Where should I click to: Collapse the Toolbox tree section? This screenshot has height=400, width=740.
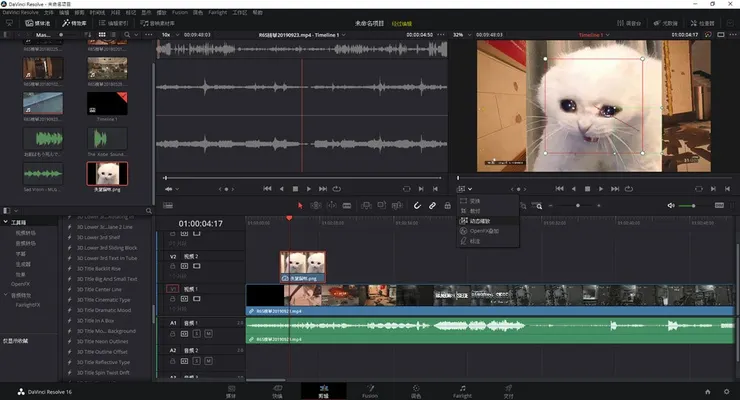point(6,222)
